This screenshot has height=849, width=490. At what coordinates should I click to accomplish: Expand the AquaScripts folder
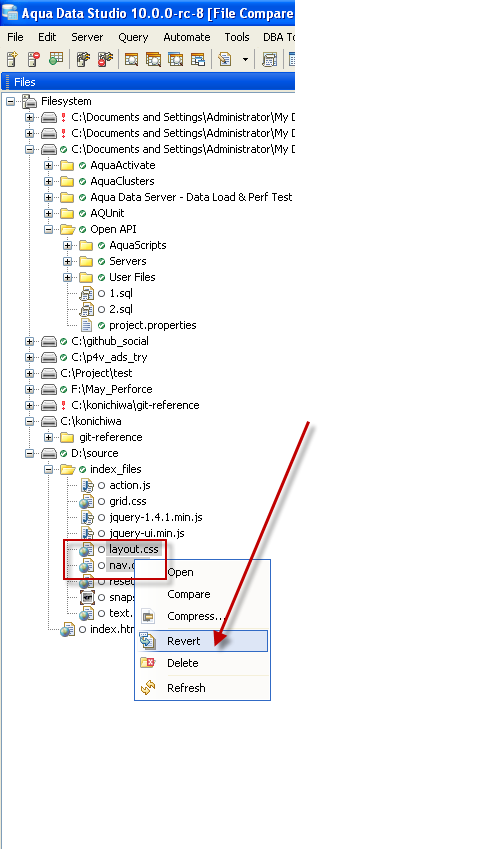pos(68,245)
